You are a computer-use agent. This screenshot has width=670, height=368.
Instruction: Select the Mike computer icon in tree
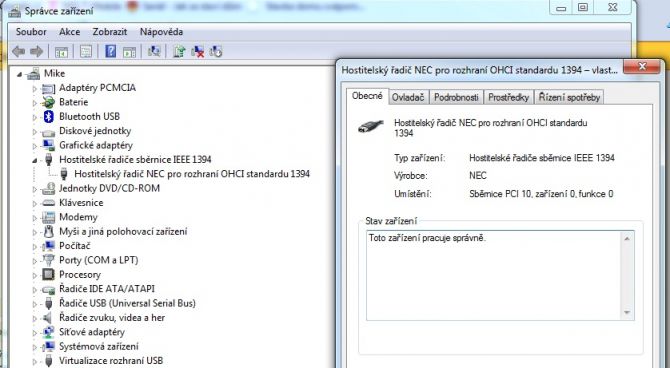click(33, 74)
